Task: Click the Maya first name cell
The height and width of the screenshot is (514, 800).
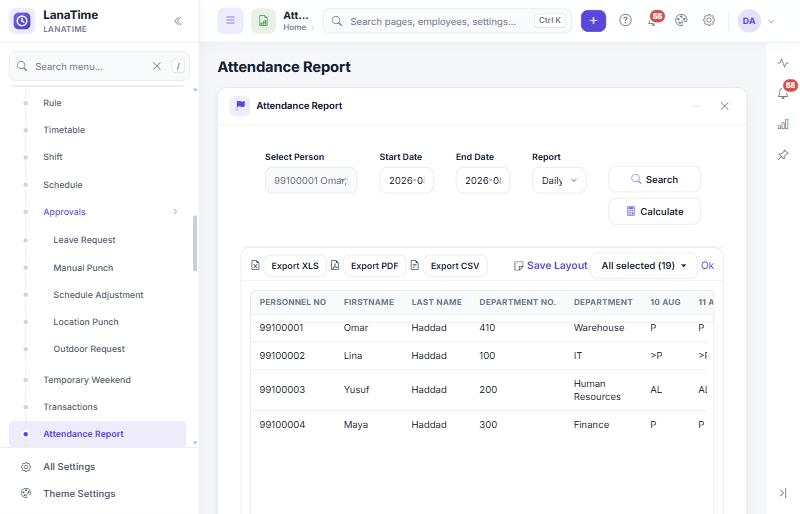Action: (x=356, y=425)
